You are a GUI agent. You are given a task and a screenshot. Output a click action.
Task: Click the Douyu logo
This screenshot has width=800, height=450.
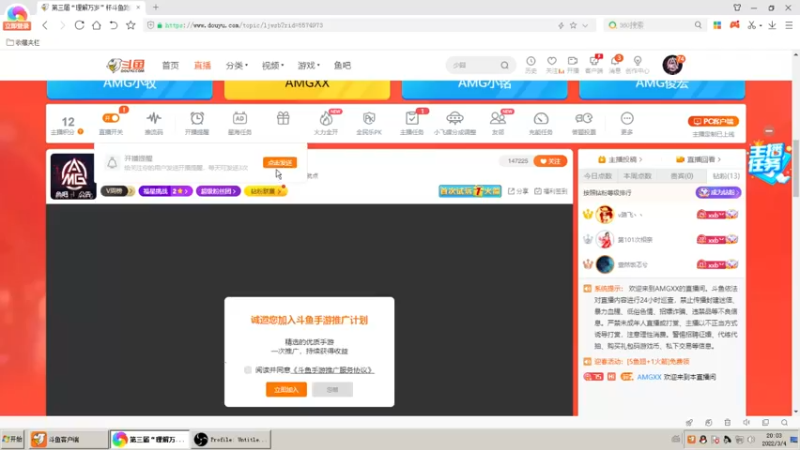coord(126,65)
